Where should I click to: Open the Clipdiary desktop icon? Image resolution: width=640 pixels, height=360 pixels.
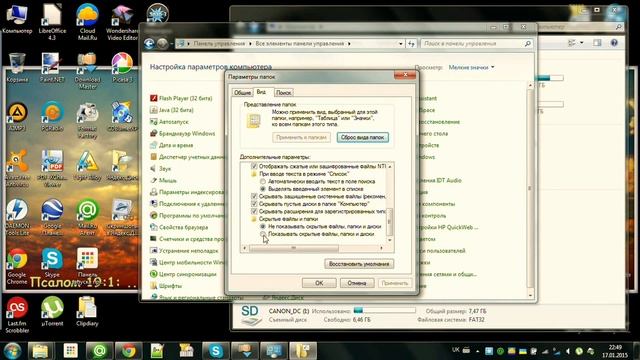pyautogui.click(x=87, y=311)
